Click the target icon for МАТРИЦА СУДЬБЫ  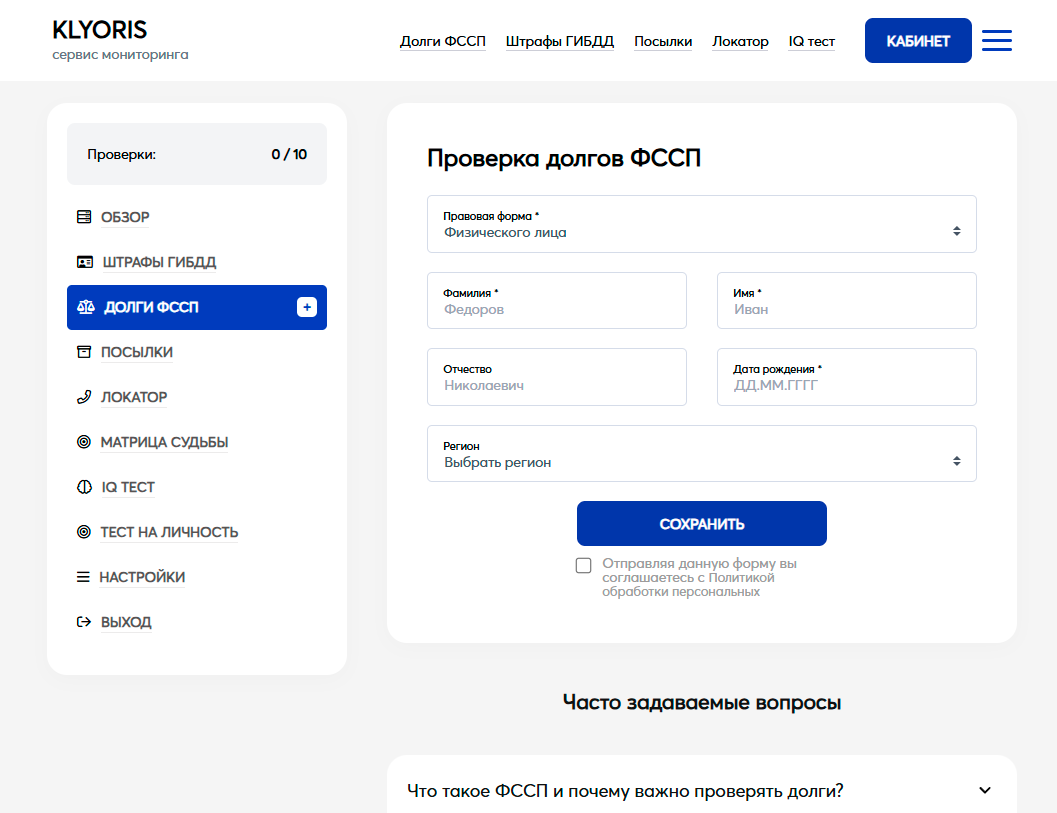pyautogui.click(x=84, y=442)
